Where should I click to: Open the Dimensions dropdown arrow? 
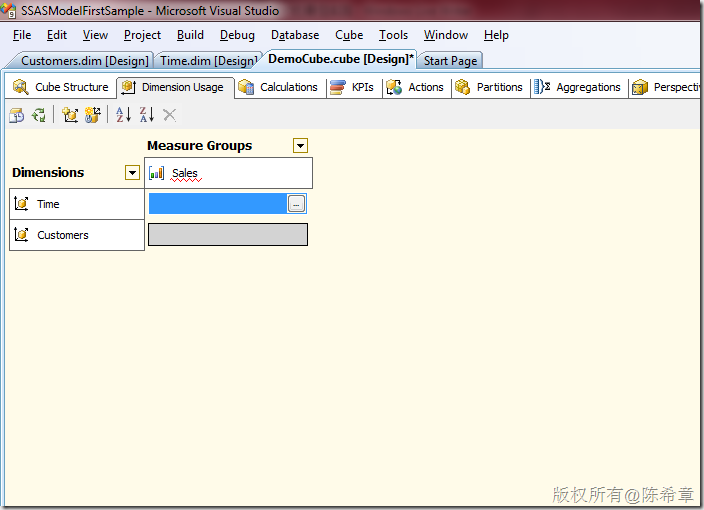(132, 172)
